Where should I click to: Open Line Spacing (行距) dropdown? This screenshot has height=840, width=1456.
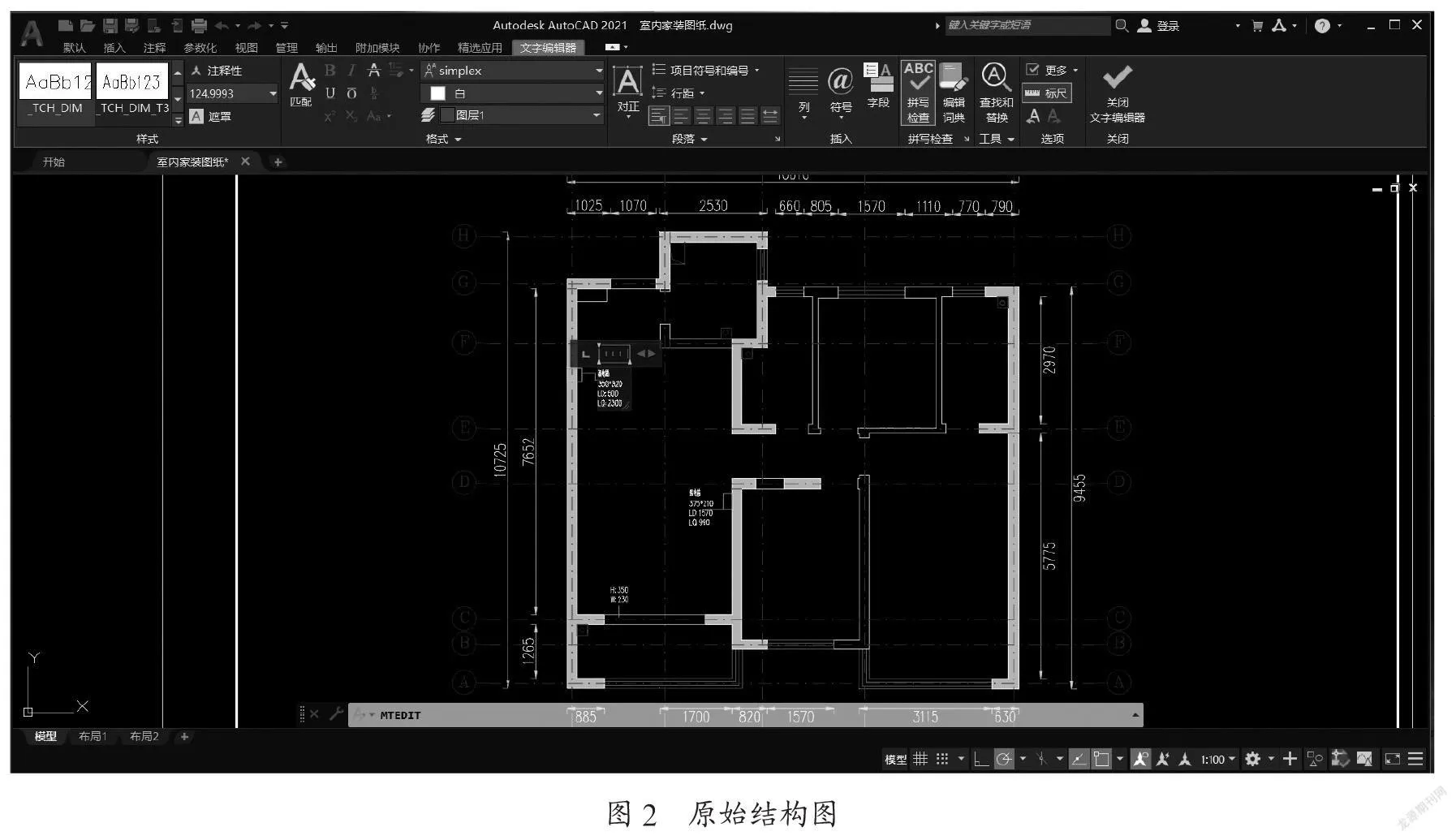pos(678,93)
